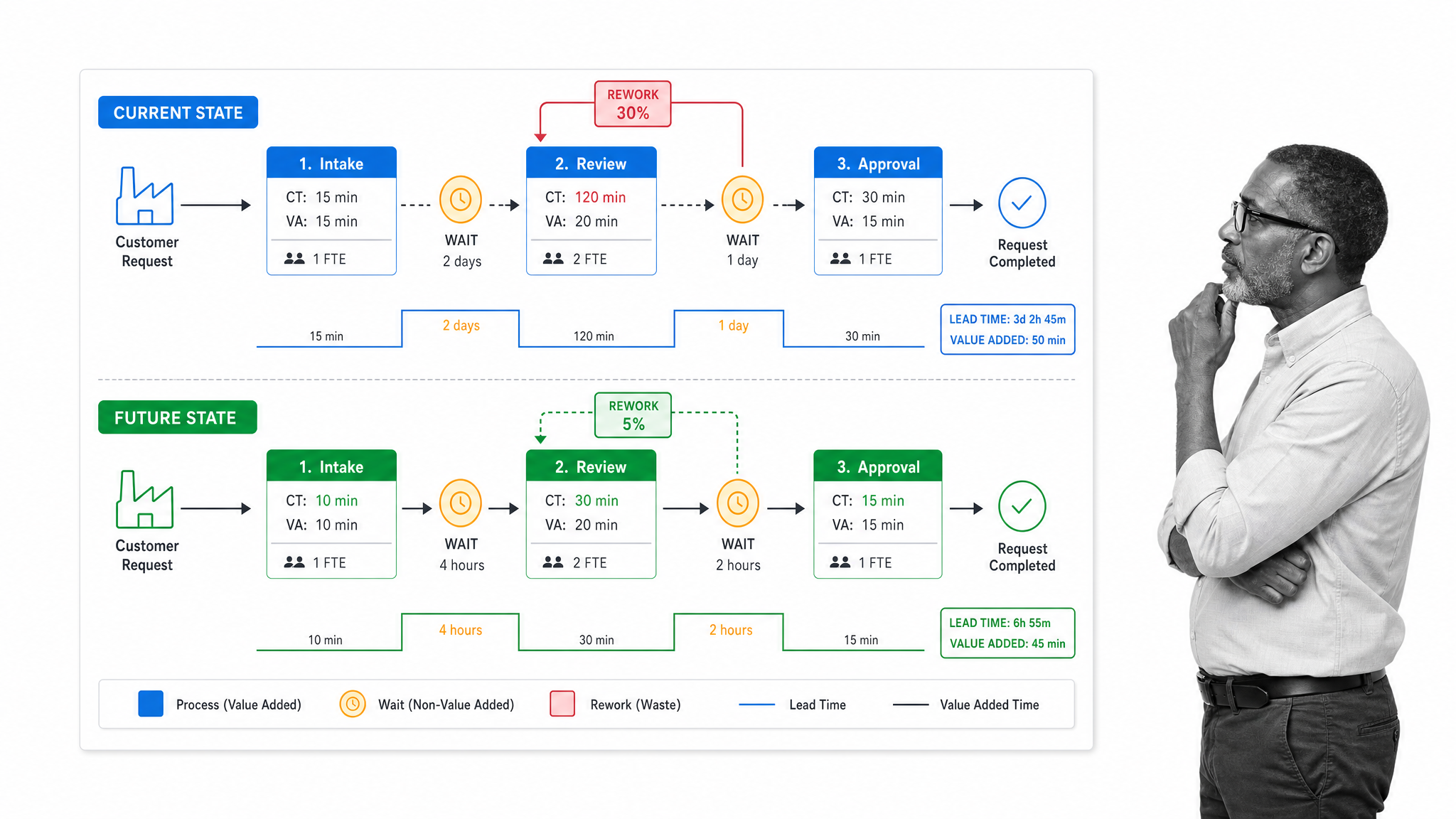1456x819 pixels.
Task: Click the photo of the thinking man
Action: click(1294, 481)
